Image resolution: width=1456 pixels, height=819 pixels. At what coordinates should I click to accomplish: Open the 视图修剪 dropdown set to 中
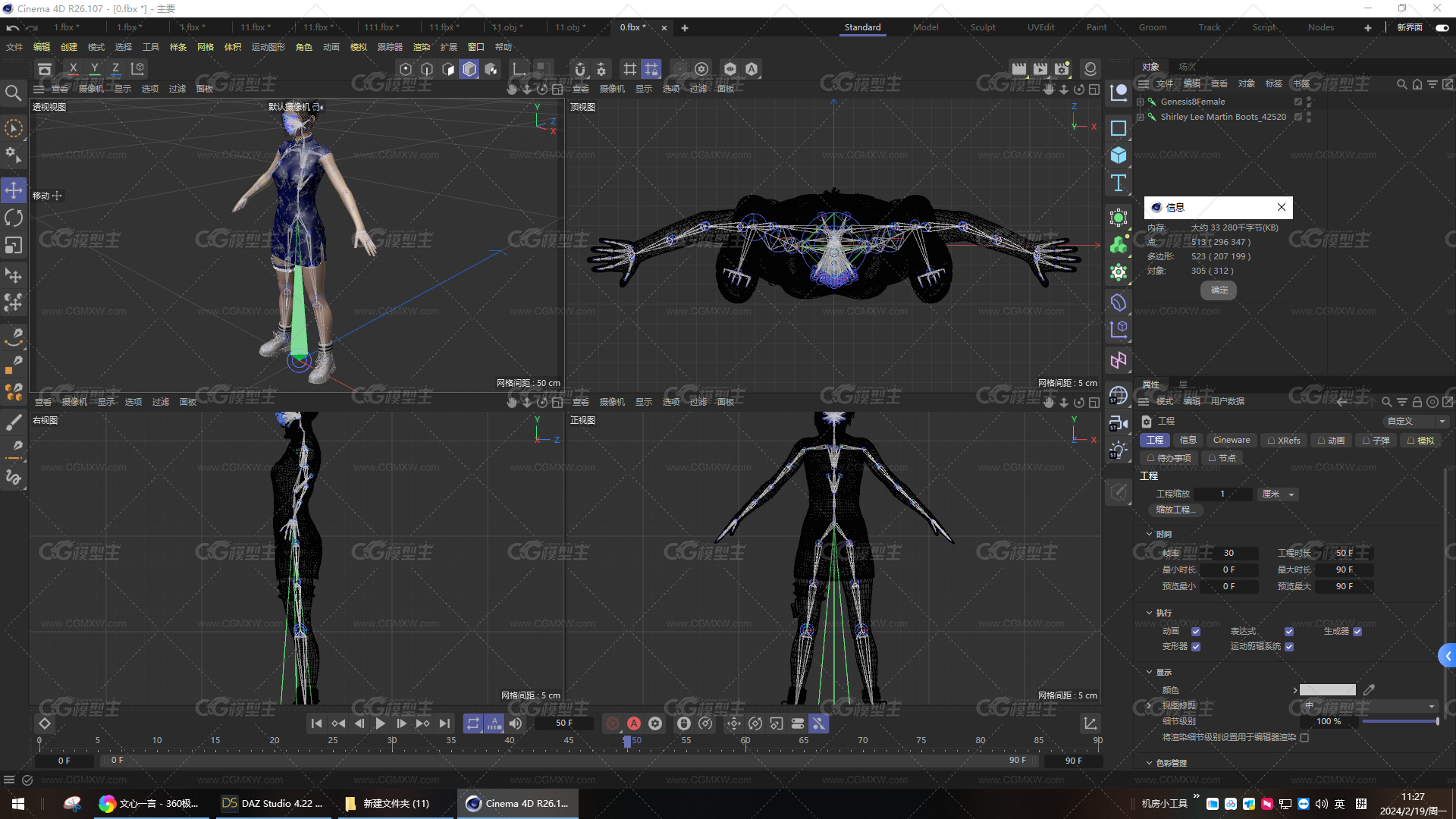pyautogui.click(x=1370, y=706)
